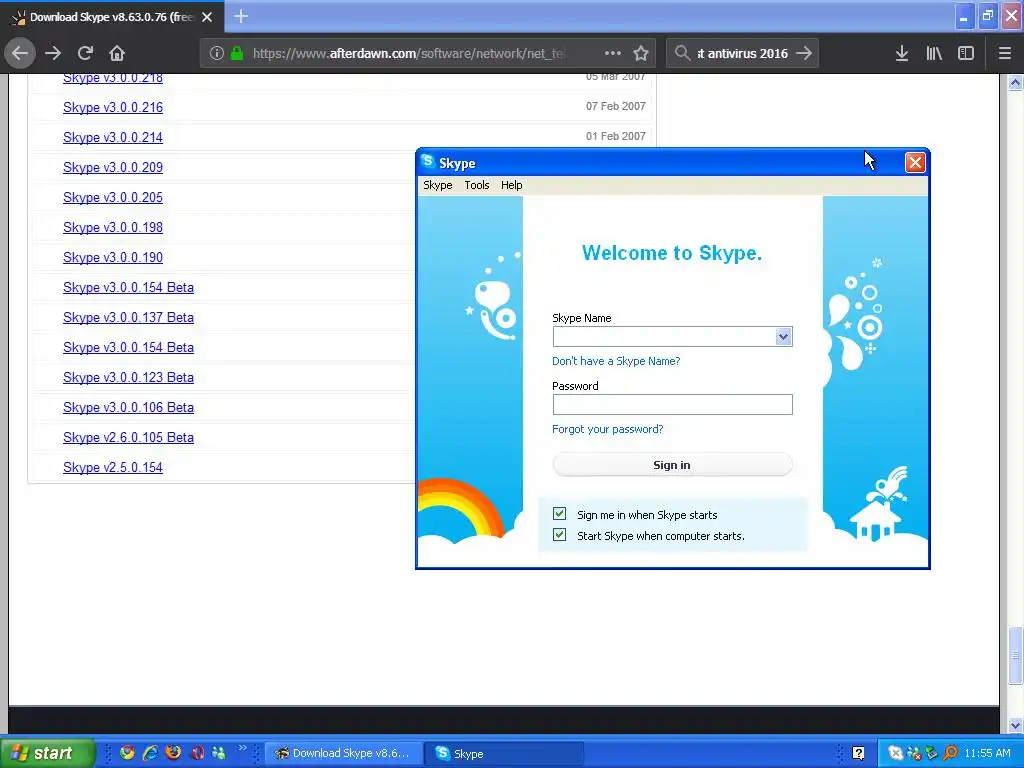Switch to Skype taskbar button
Image resolution: width=1024 pixels, height=768 pixels.
coord(504,753)
